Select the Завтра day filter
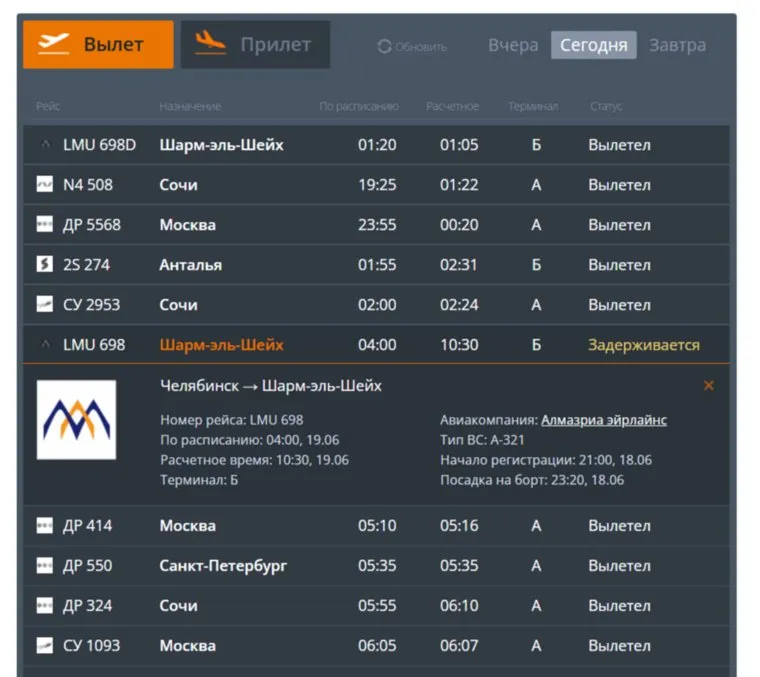 677,45
